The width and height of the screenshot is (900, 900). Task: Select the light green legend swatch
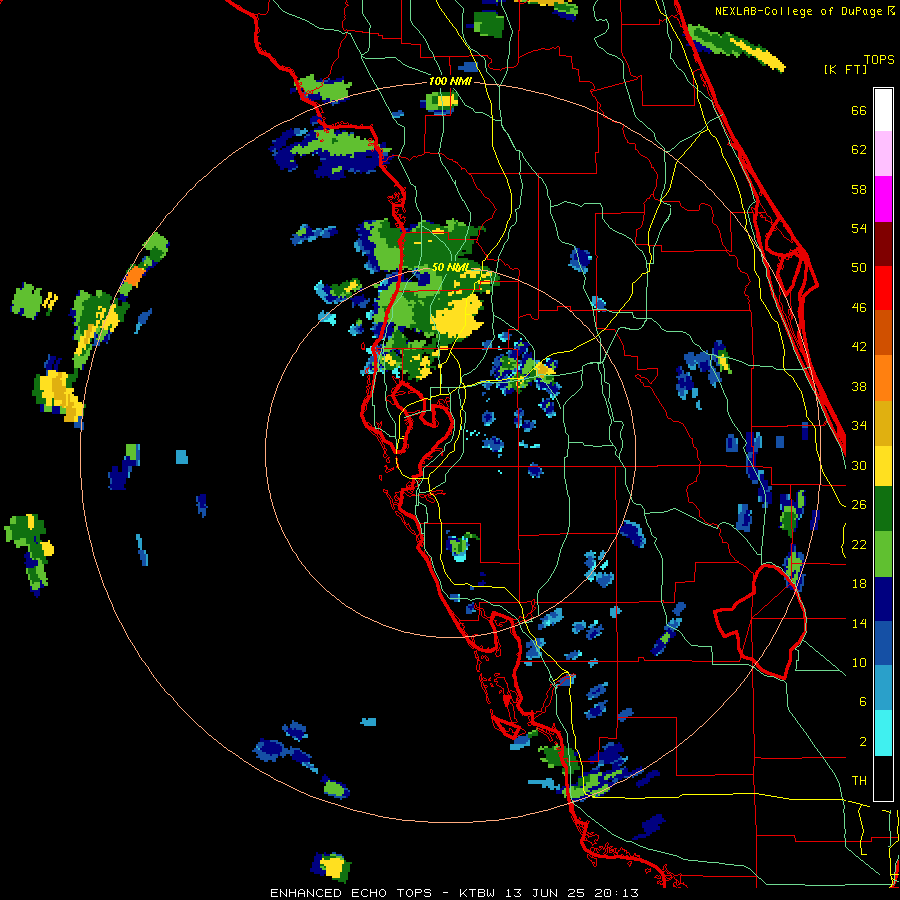[883, 554]
